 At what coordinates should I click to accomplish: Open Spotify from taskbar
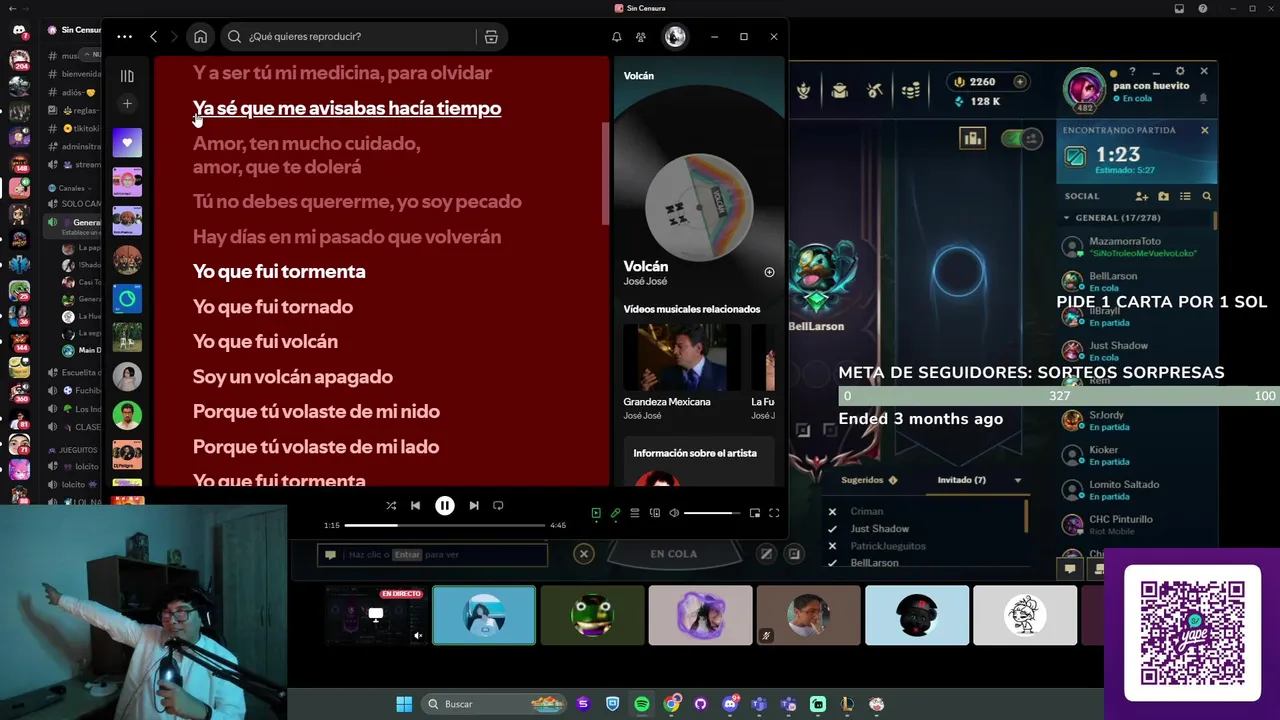click(x=642, y=704)
